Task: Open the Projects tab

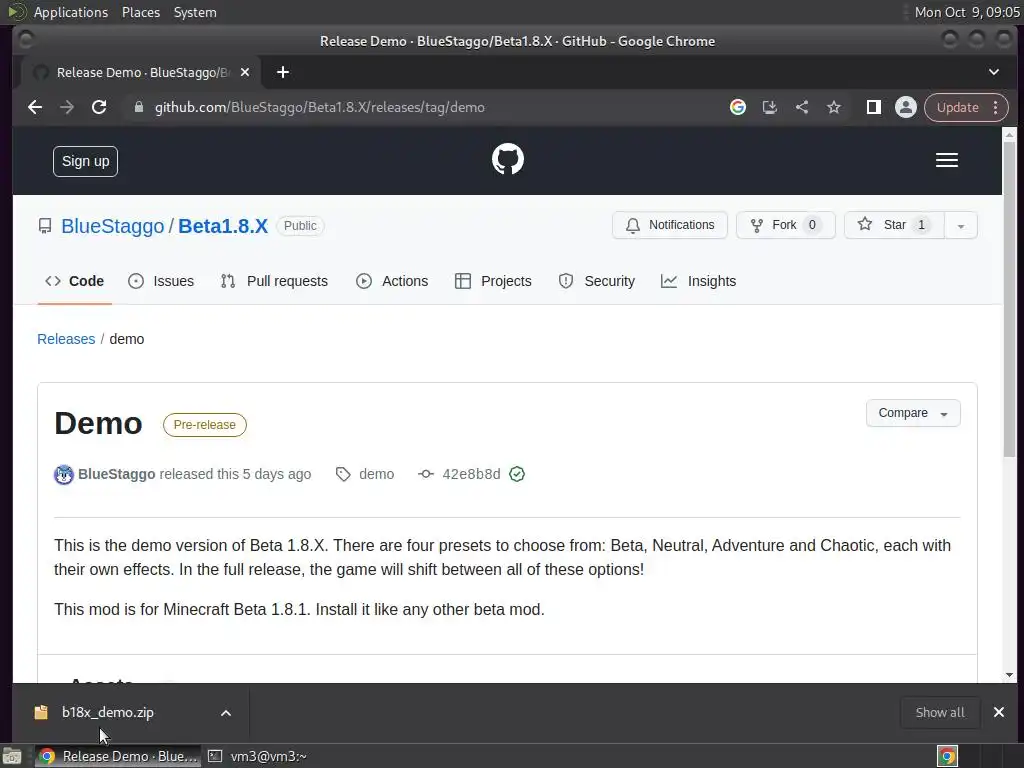Action: click(x=493, y=281)
